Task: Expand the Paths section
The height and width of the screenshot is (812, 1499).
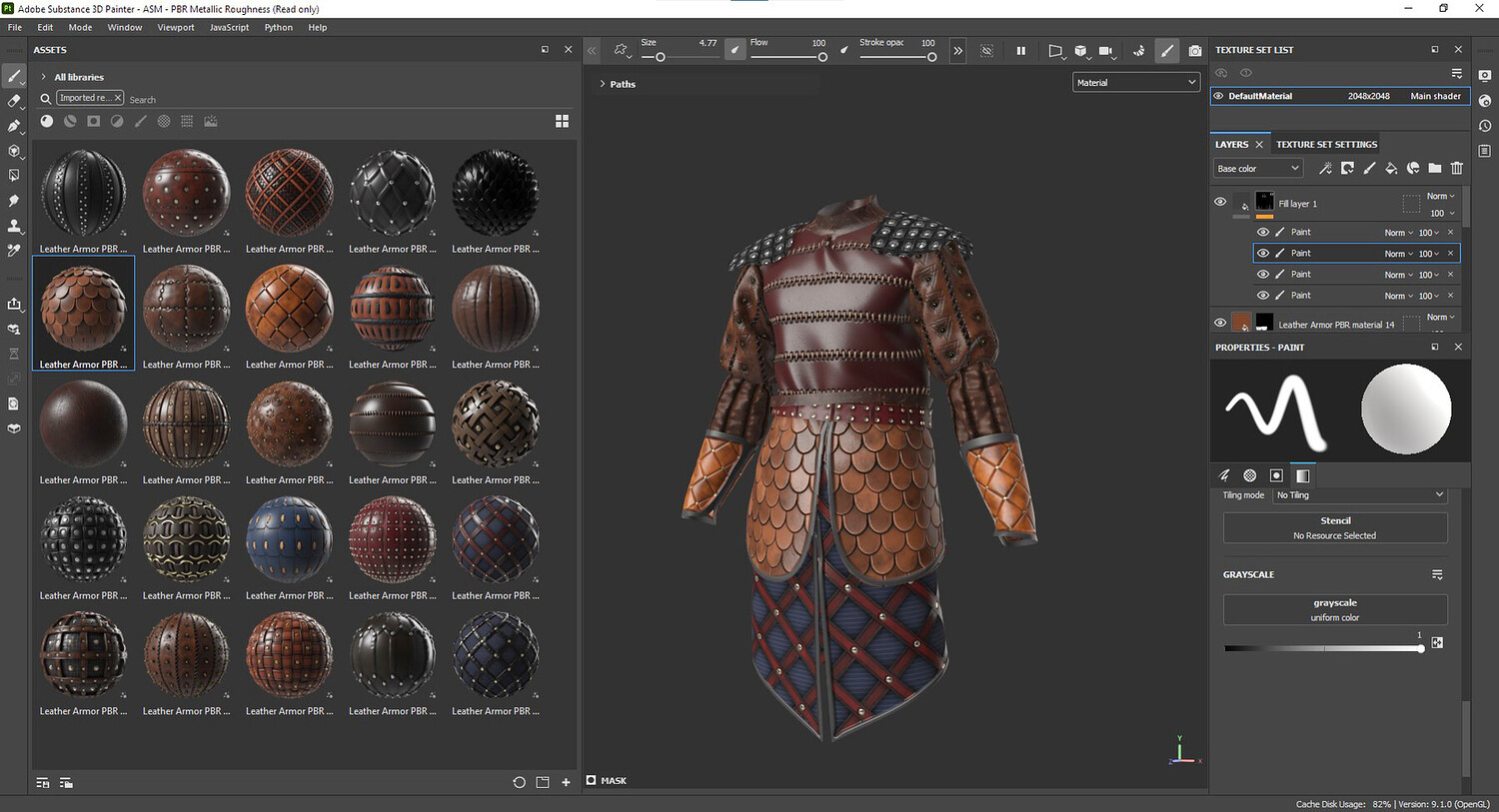Action: (x=602, y=84)
